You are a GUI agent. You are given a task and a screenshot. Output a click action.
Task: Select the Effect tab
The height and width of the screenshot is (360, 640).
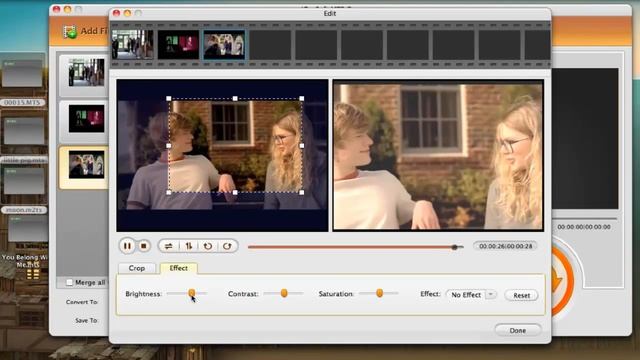click(x=178, y=268)
